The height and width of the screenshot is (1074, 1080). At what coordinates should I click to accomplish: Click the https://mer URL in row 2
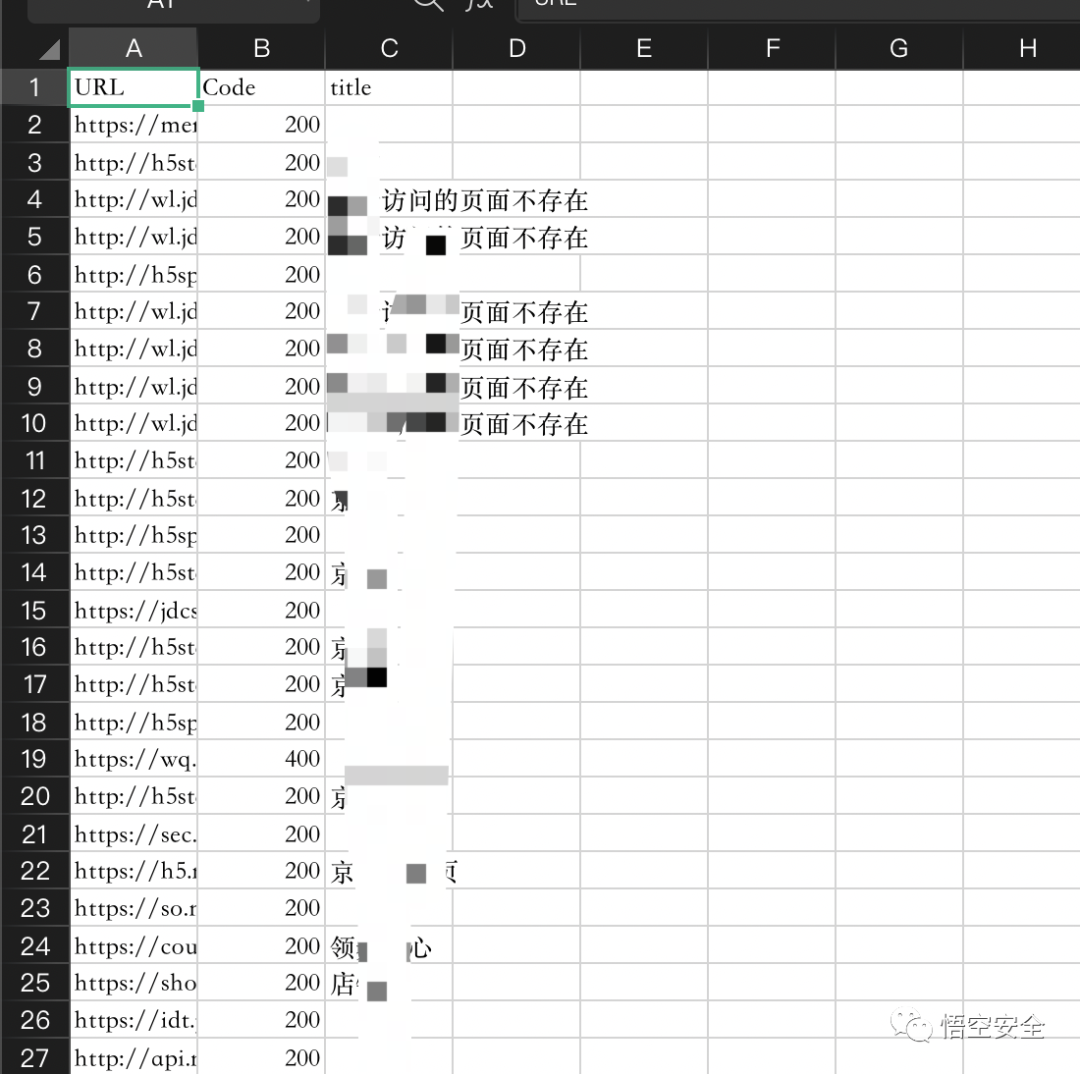click(134, 125)
